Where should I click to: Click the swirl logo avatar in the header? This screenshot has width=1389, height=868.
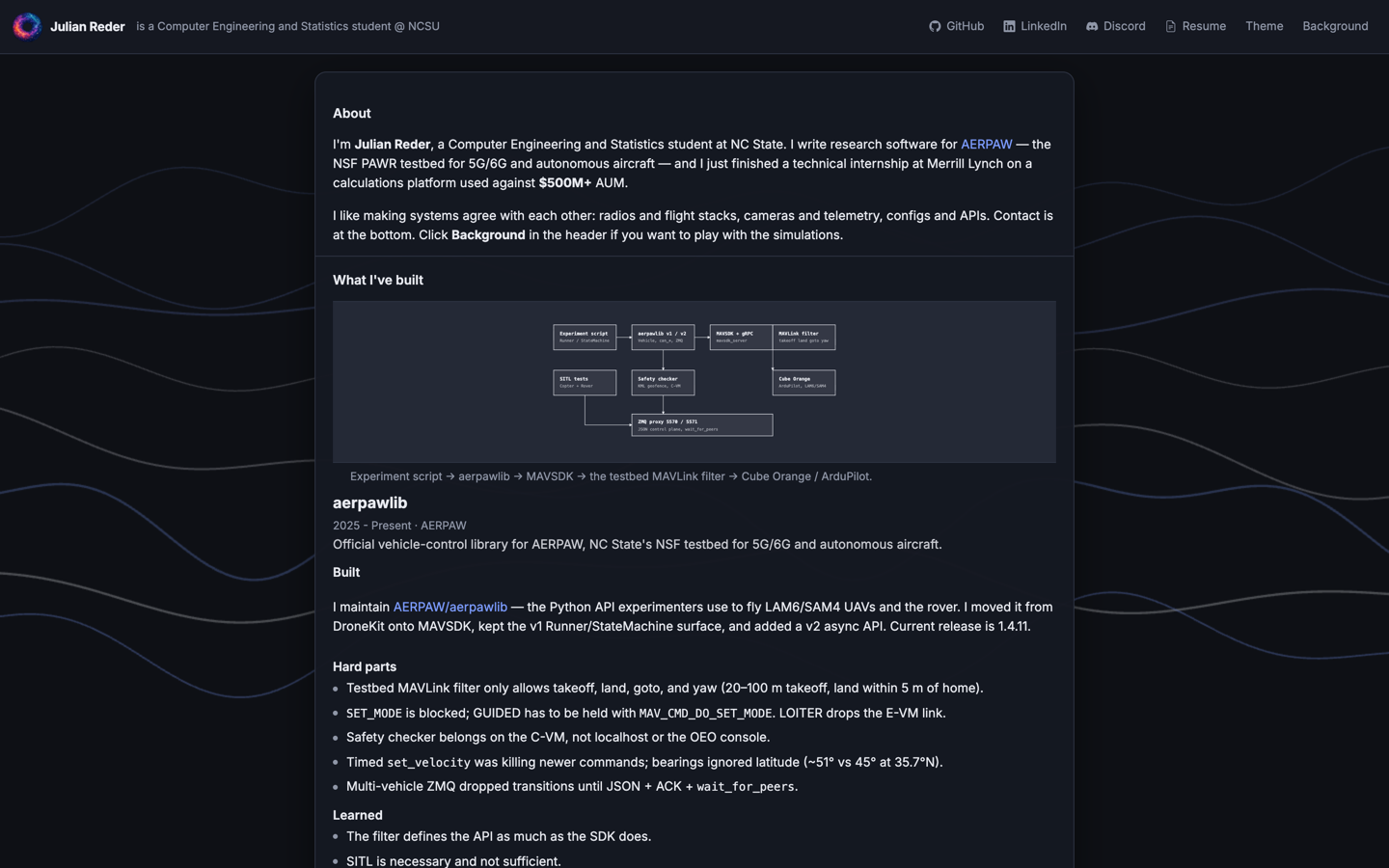(x=27, y=26)
